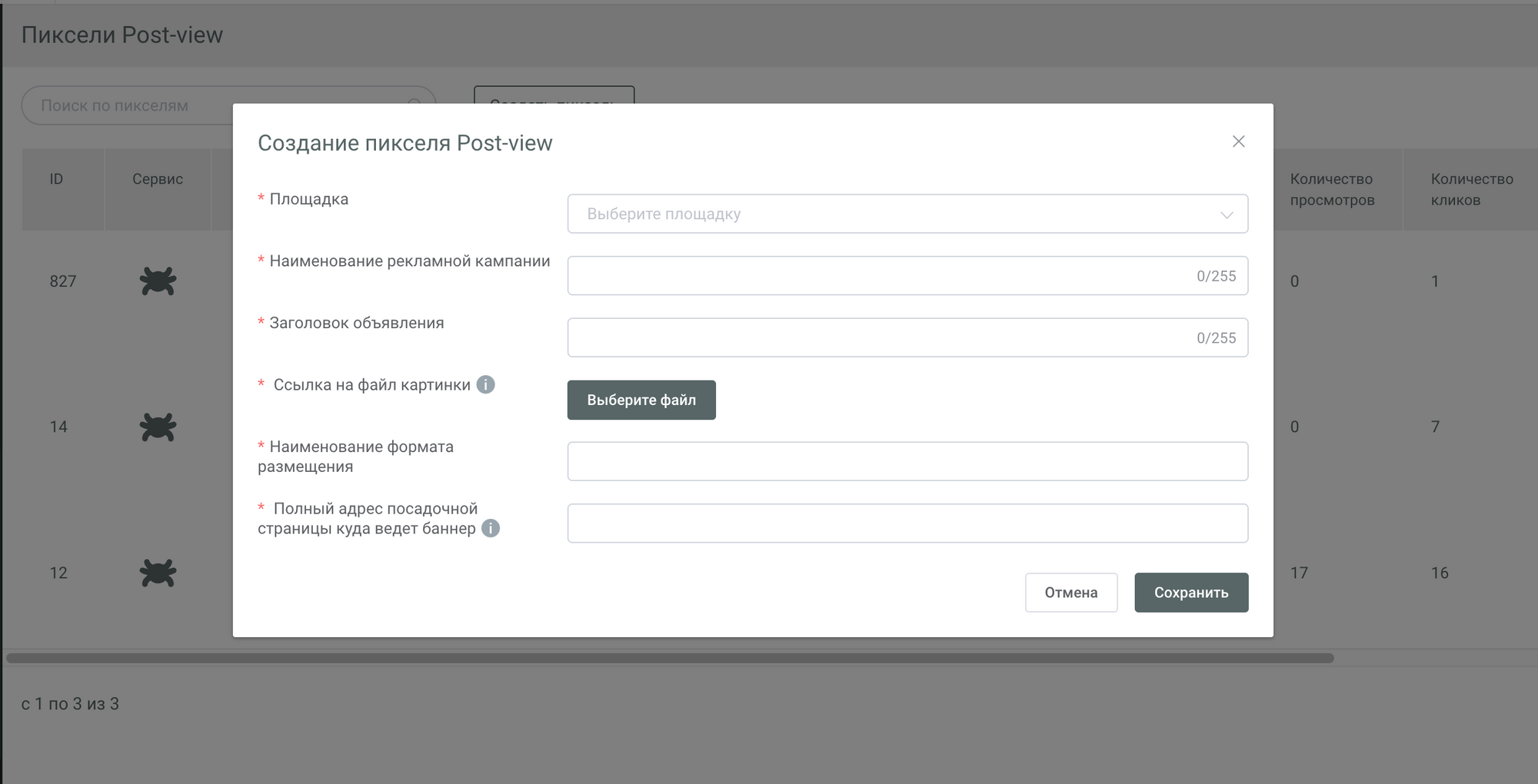This screenshot has height=784, width=1538.
Task: Save the pixel with Сохранить button
Action: 1190,593
